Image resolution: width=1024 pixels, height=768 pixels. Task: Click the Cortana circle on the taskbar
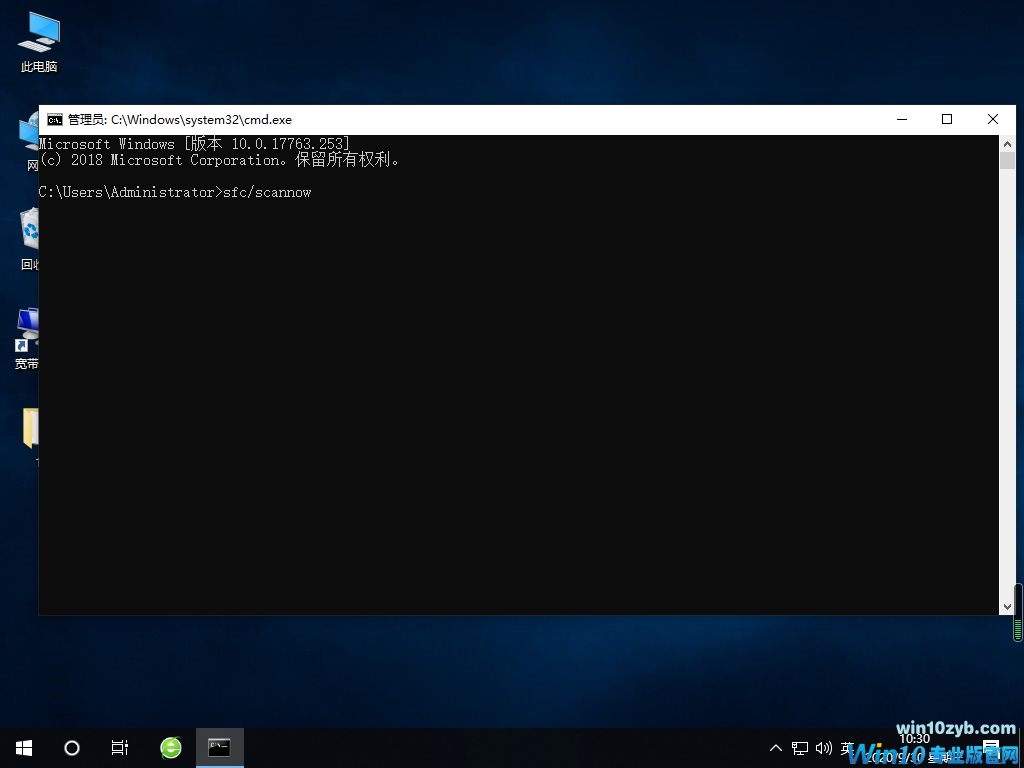(71, 747)
